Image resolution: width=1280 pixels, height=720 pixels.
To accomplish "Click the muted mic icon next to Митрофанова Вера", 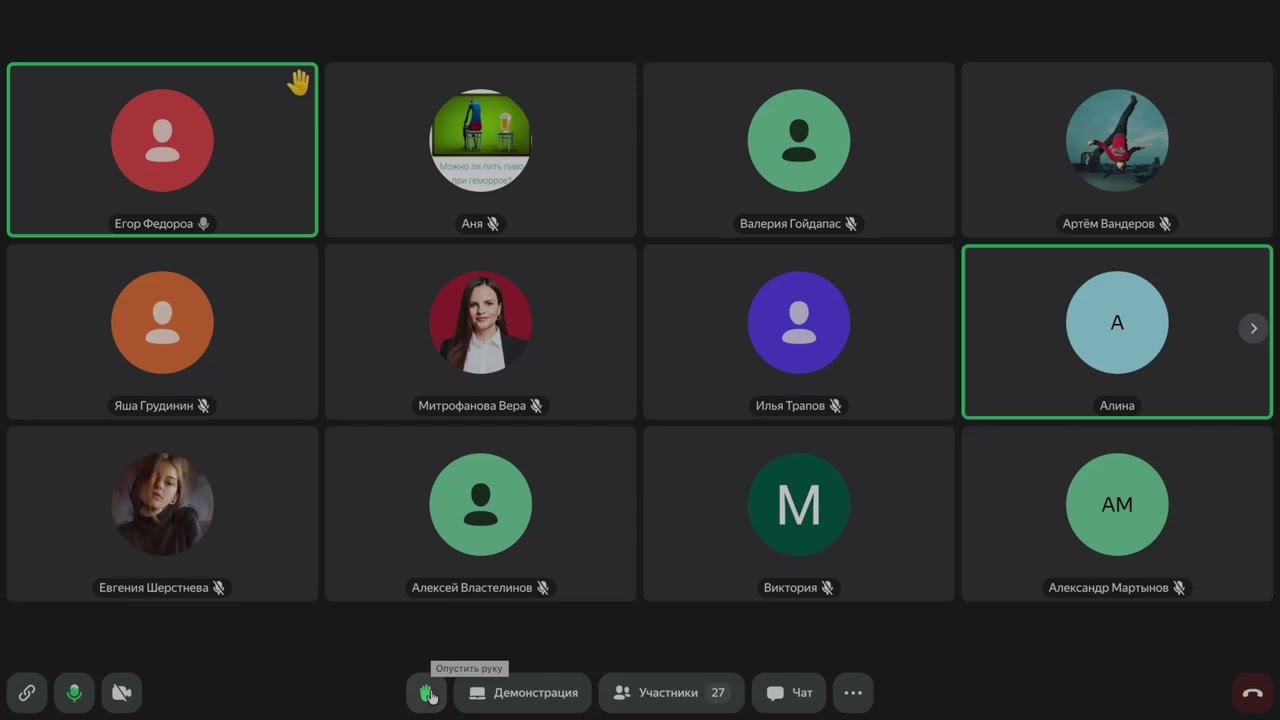I will (x=536, y=406).
